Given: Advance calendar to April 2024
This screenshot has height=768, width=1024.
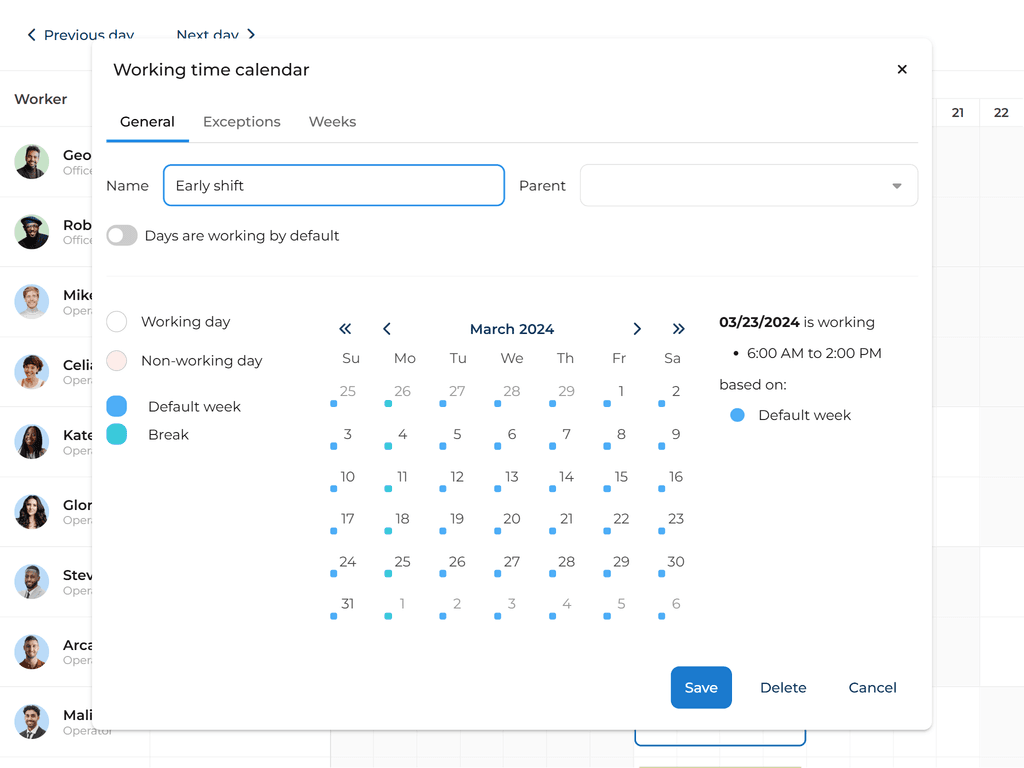Looking at the screenshot, I should (x=637, y=328).
